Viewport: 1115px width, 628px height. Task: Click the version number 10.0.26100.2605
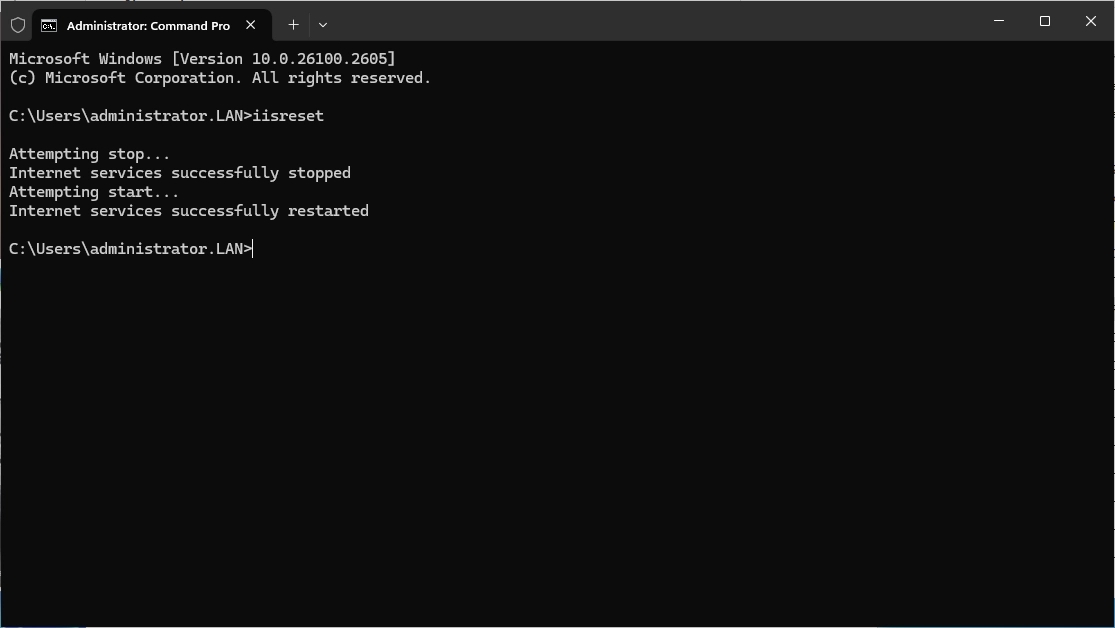pyautogui.click(x=321, y=59)
